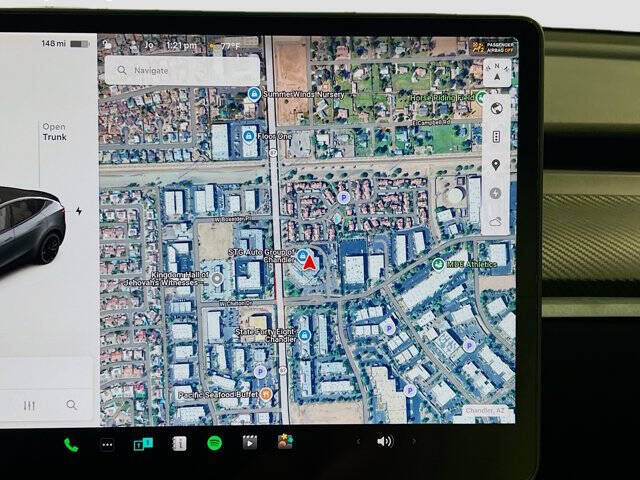Select the Floor One map pin
The image size is (640, 480).
click(x=248, y=136)
